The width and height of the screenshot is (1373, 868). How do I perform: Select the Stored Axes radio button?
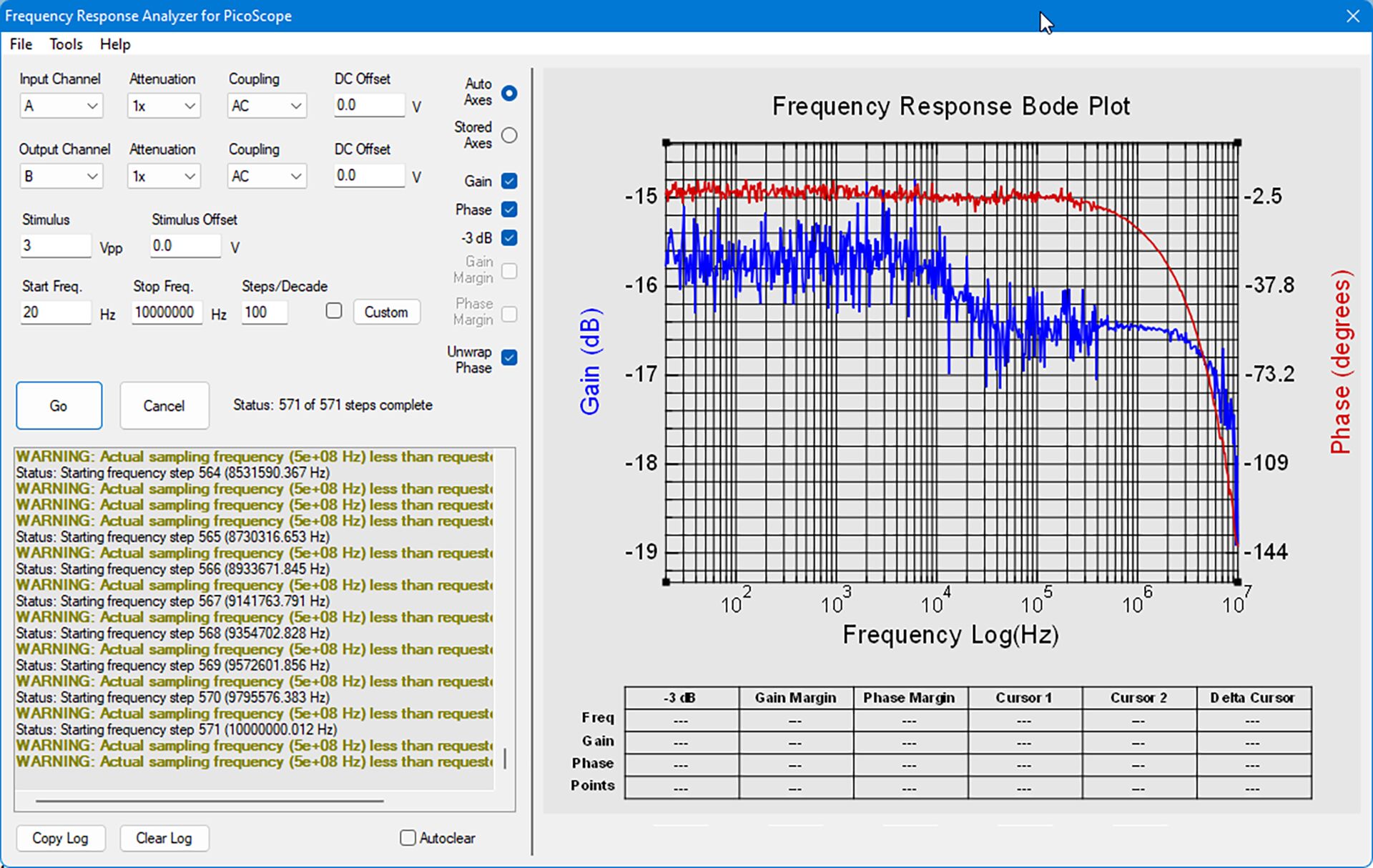coord(509,135)
